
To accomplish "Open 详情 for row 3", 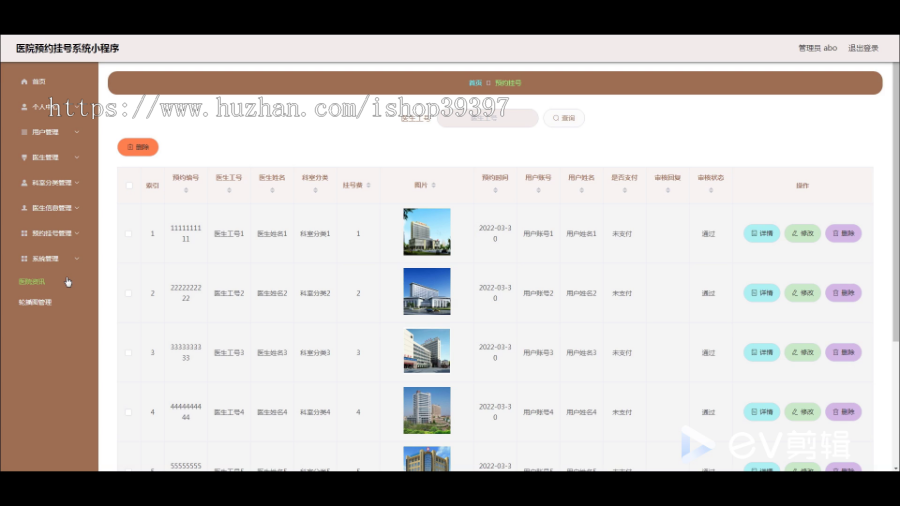I will click(x=762, y=352).
